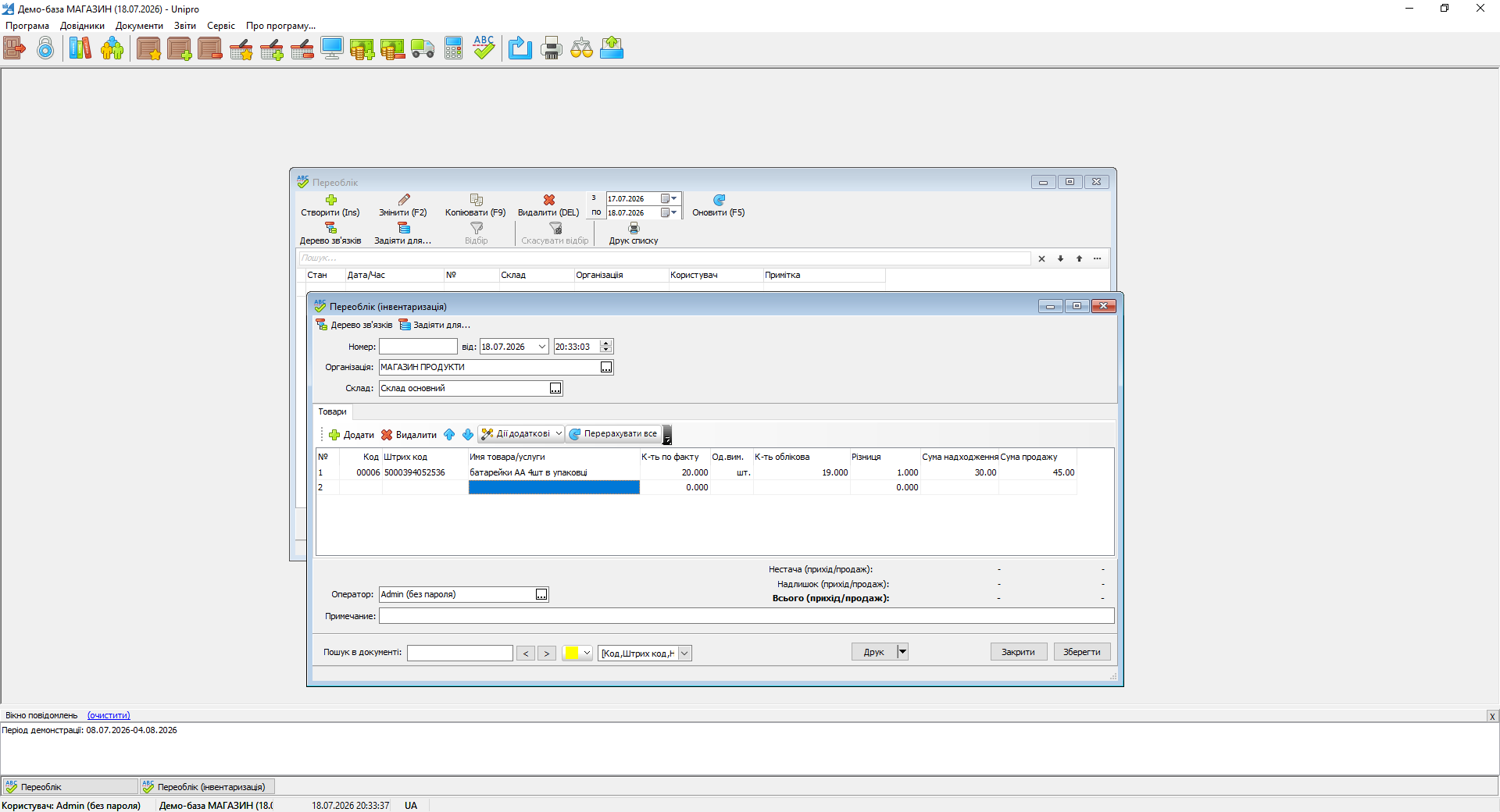This screenshot has width=1500, height=812.
Task: Select the Товари tab
Action: point(332,411)
